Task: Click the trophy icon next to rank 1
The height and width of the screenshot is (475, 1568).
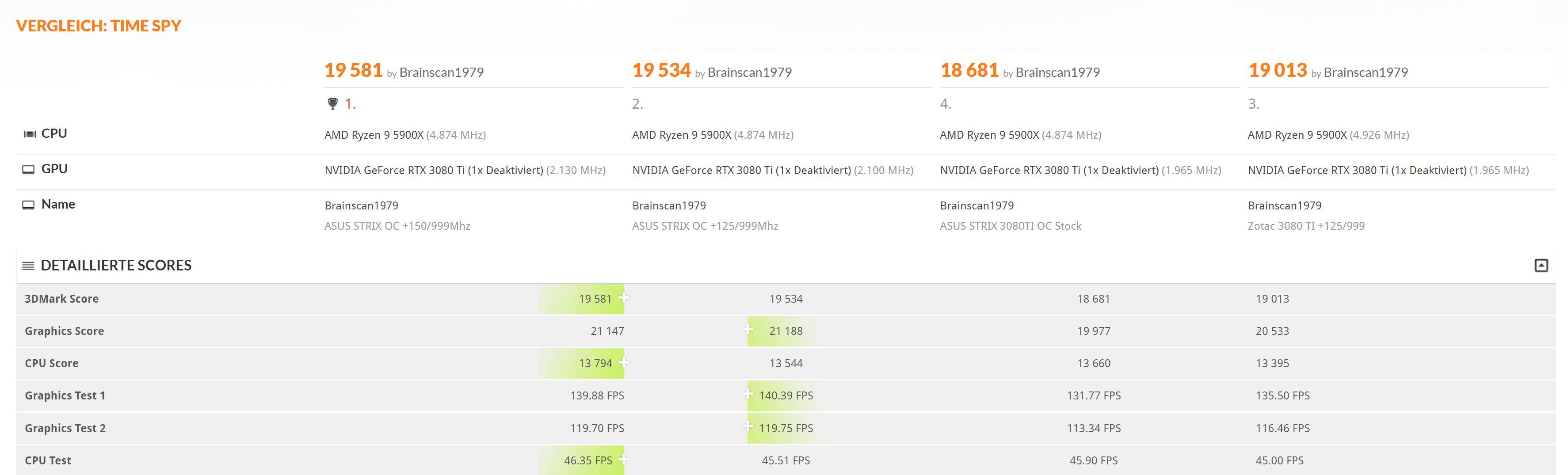Action: coord(332,104)
